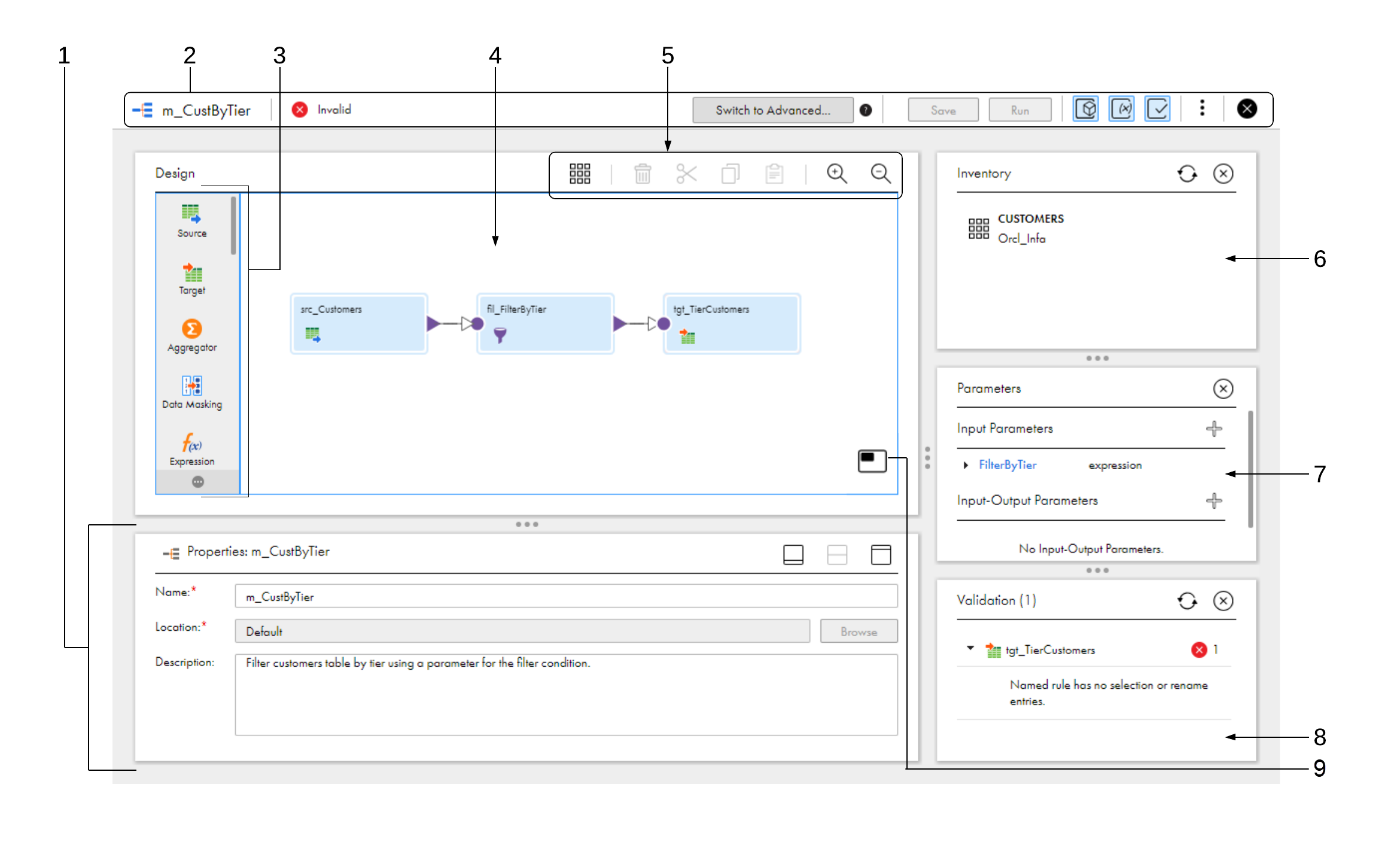Click the Paste clipboard icon
Image resolution: width=1400 pixels, height=845 pixels.
774,174
